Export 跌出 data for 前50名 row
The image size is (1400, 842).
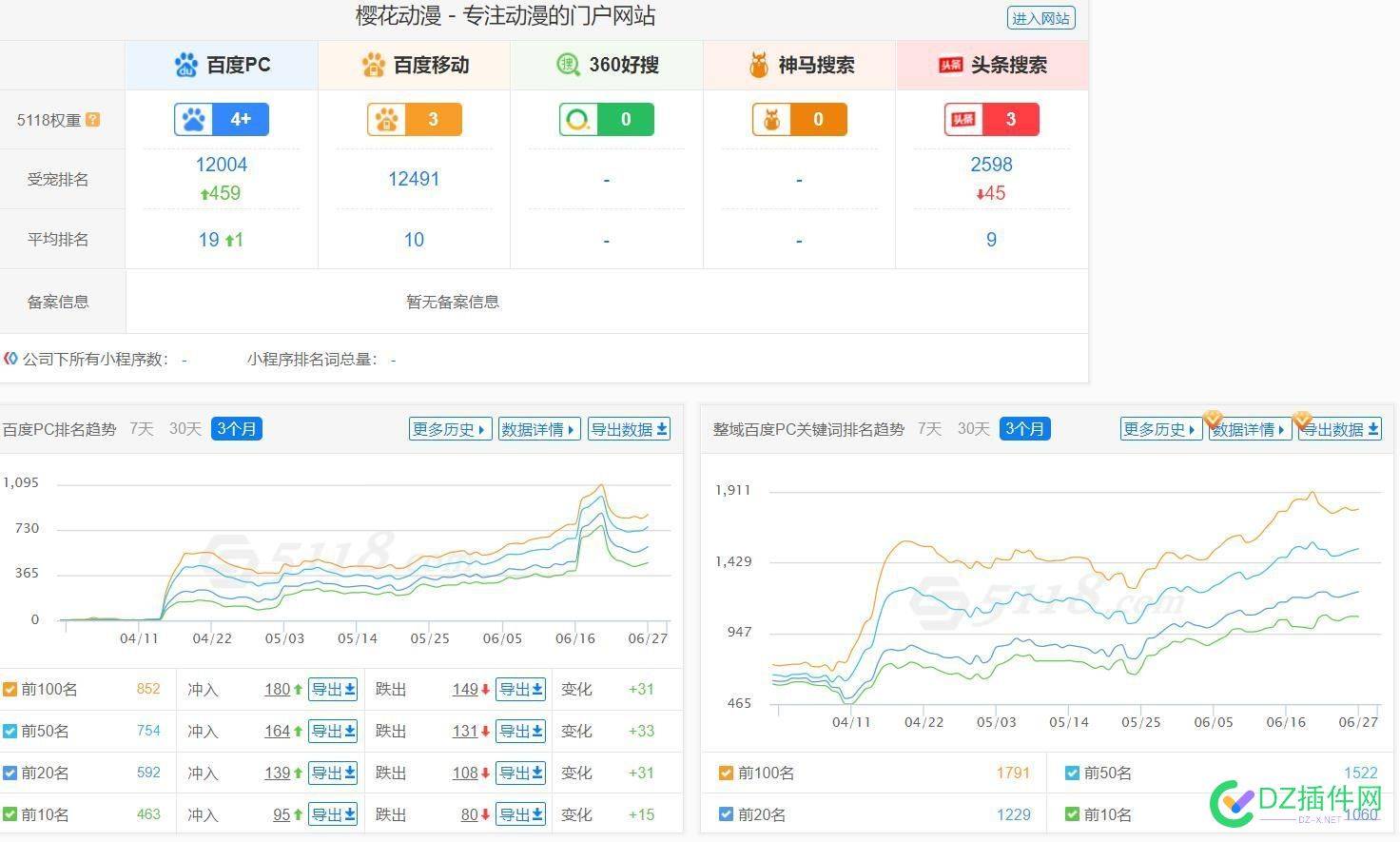point(520,732)
